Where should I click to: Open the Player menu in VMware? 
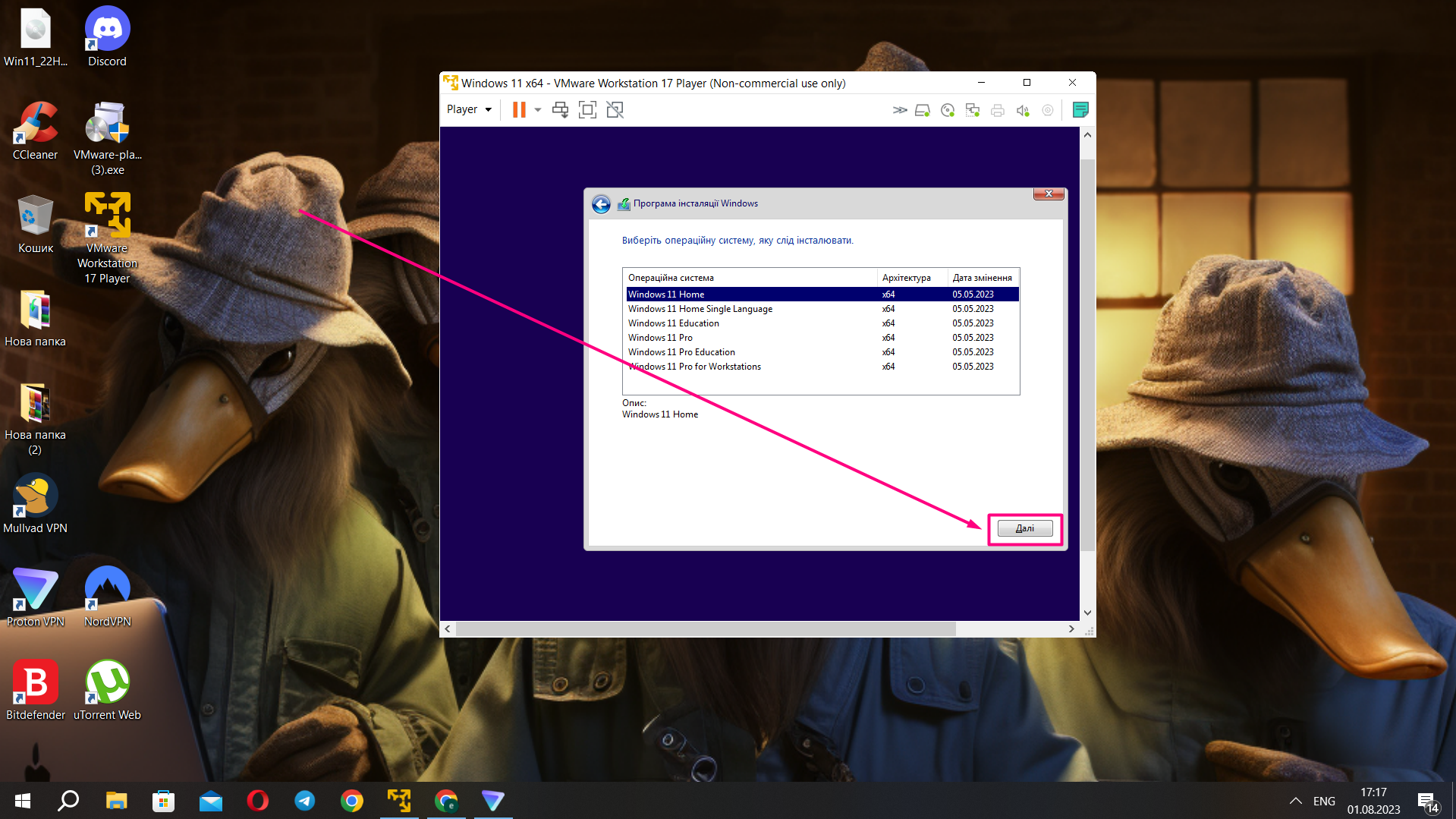pyautogui.click(x=469, y=109)
